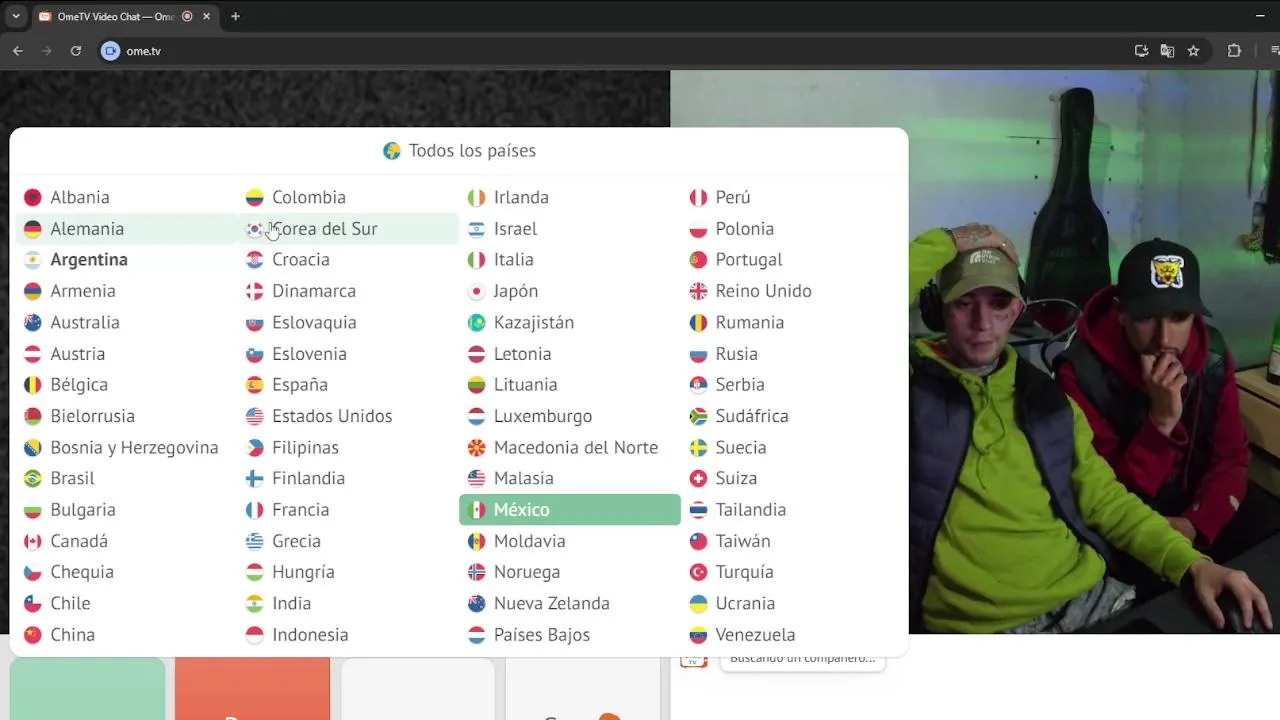Select Venezuela as country

tap(792, 635)
